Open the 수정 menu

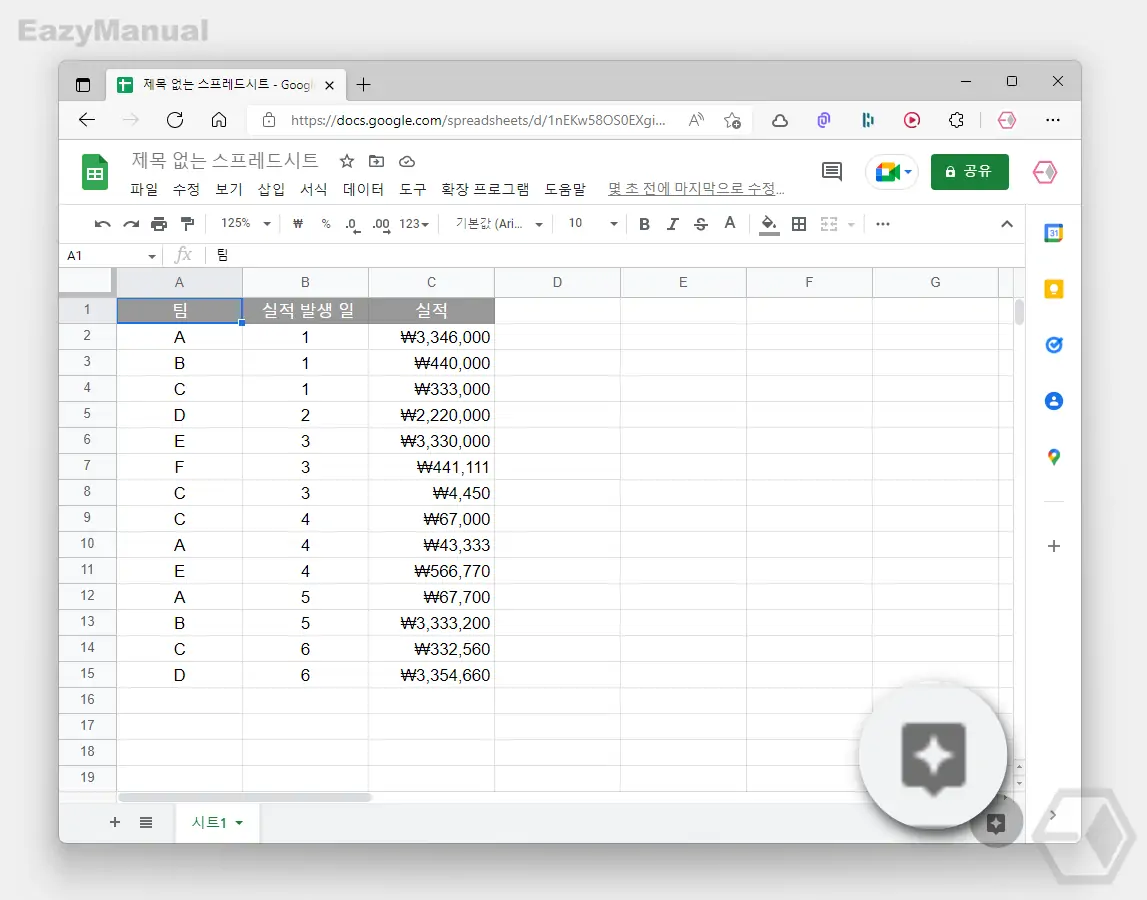tap(186, 190)
